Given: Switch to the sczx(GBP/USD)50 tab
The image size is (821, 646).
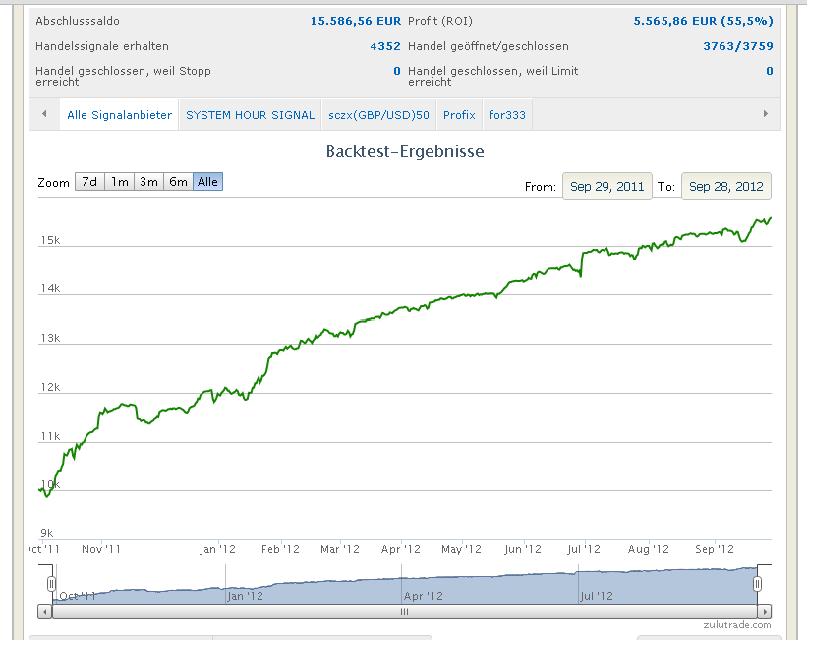Looking at the screenshot, I should [x=378, y=115].
